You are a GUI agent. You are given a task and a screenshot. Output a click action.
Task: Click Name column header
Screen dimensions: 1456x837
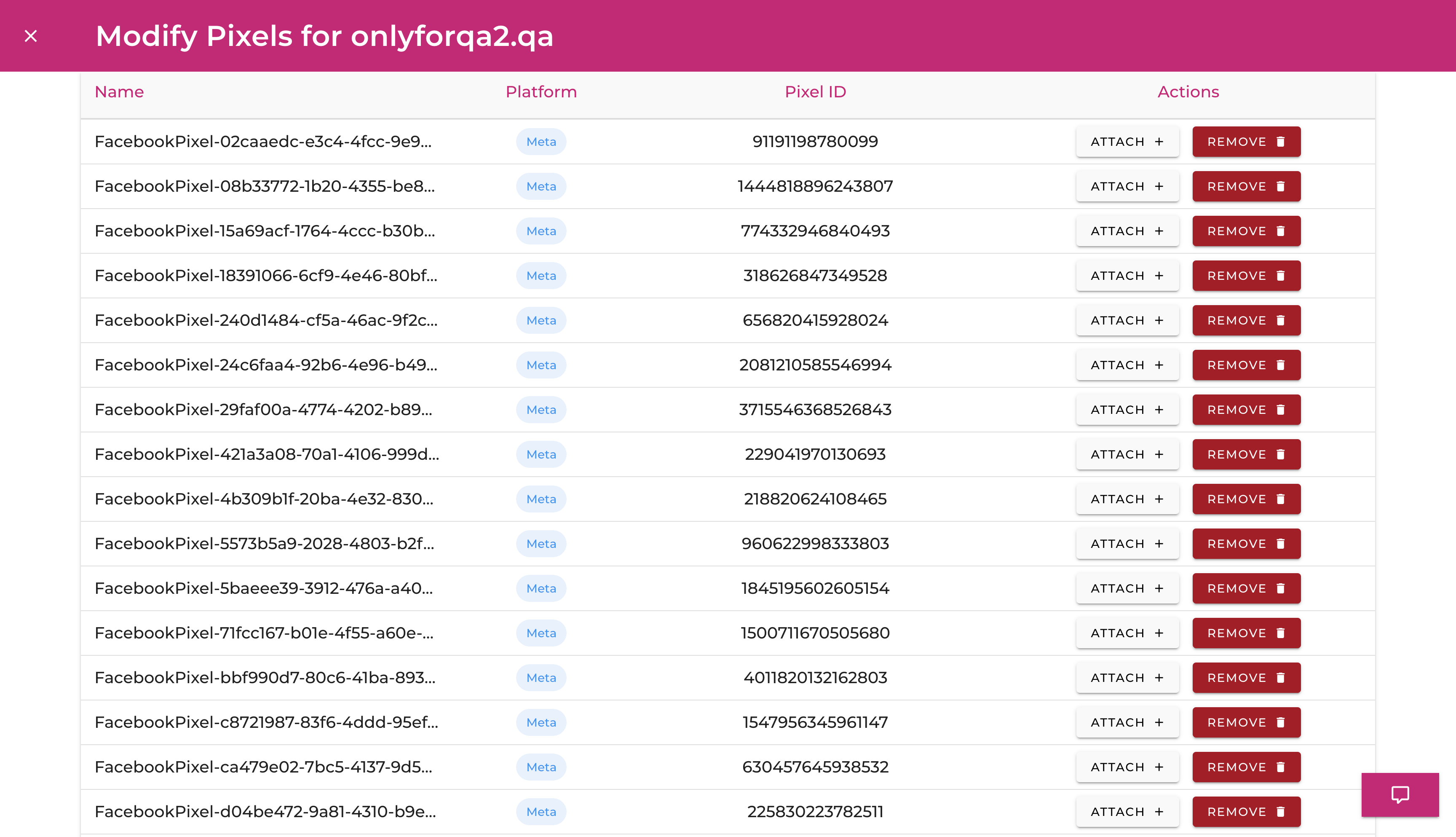[x=119, y=92]
